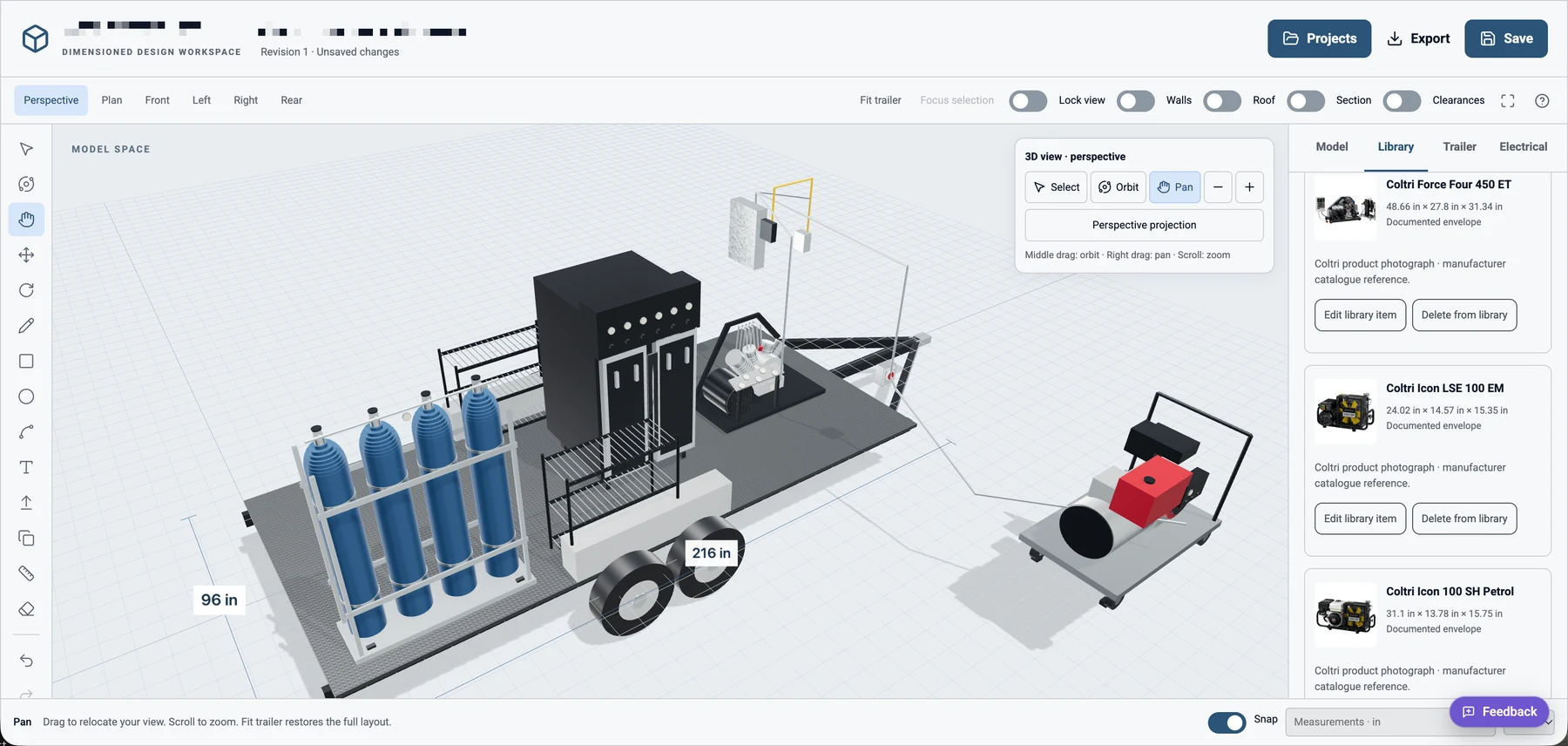
Task: Turn off the Snap switch
Action: [x=1227, y=722]
